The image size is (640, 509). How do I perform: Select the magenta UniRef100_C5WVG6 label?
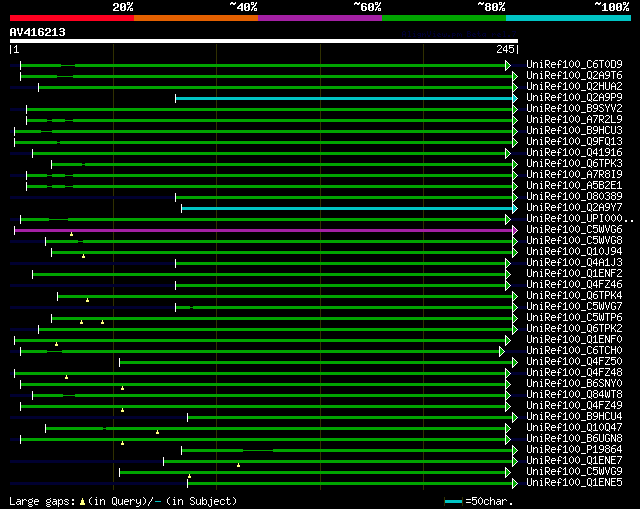click(574, 230)
